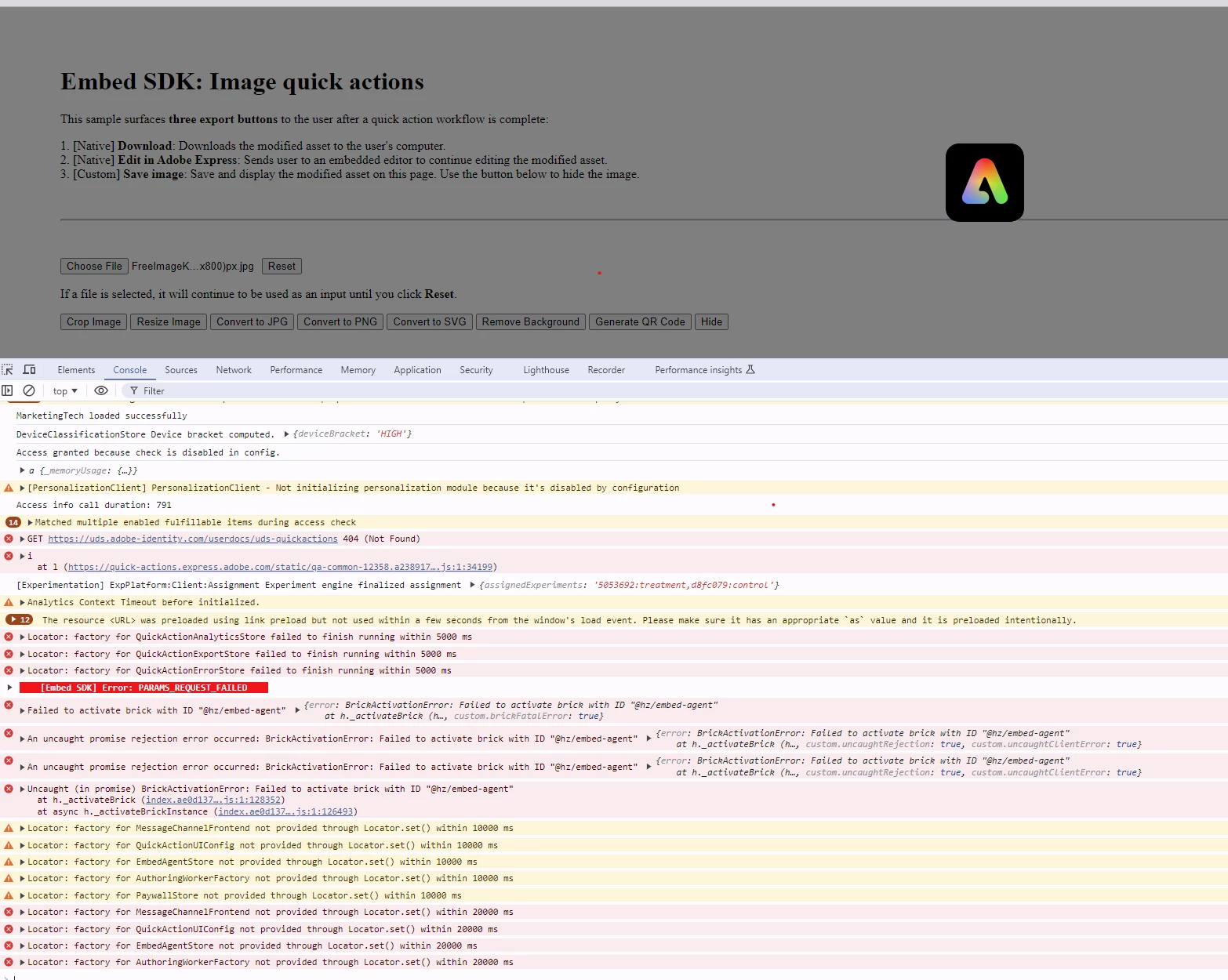
Task: Open the Performance tab
Action: [x=296, y=370]
